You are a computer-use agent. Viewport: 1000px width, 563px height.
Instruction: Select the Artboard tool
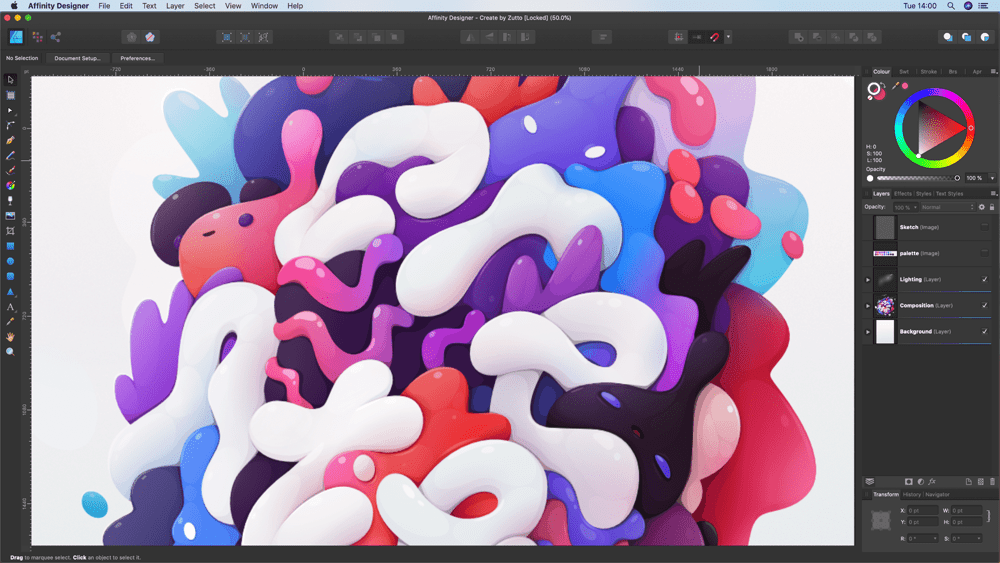pos(10,95)
